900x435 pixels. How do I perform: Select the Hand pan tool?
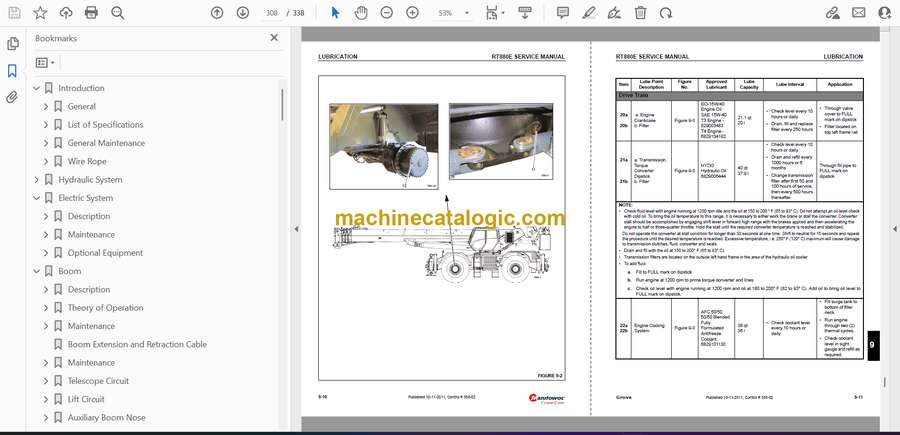coord(362,13)
